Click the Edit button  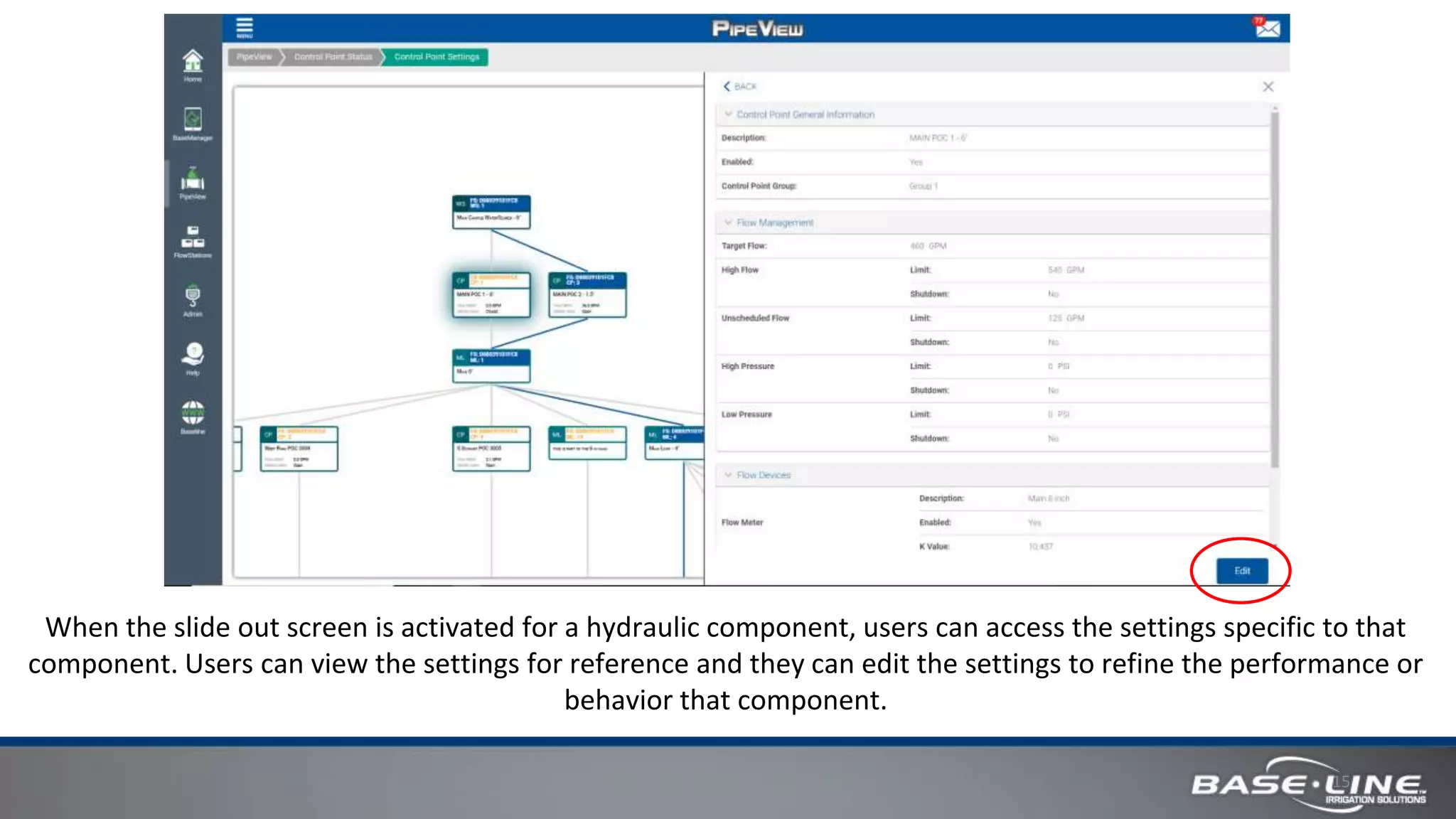(x=1242, y=571)
